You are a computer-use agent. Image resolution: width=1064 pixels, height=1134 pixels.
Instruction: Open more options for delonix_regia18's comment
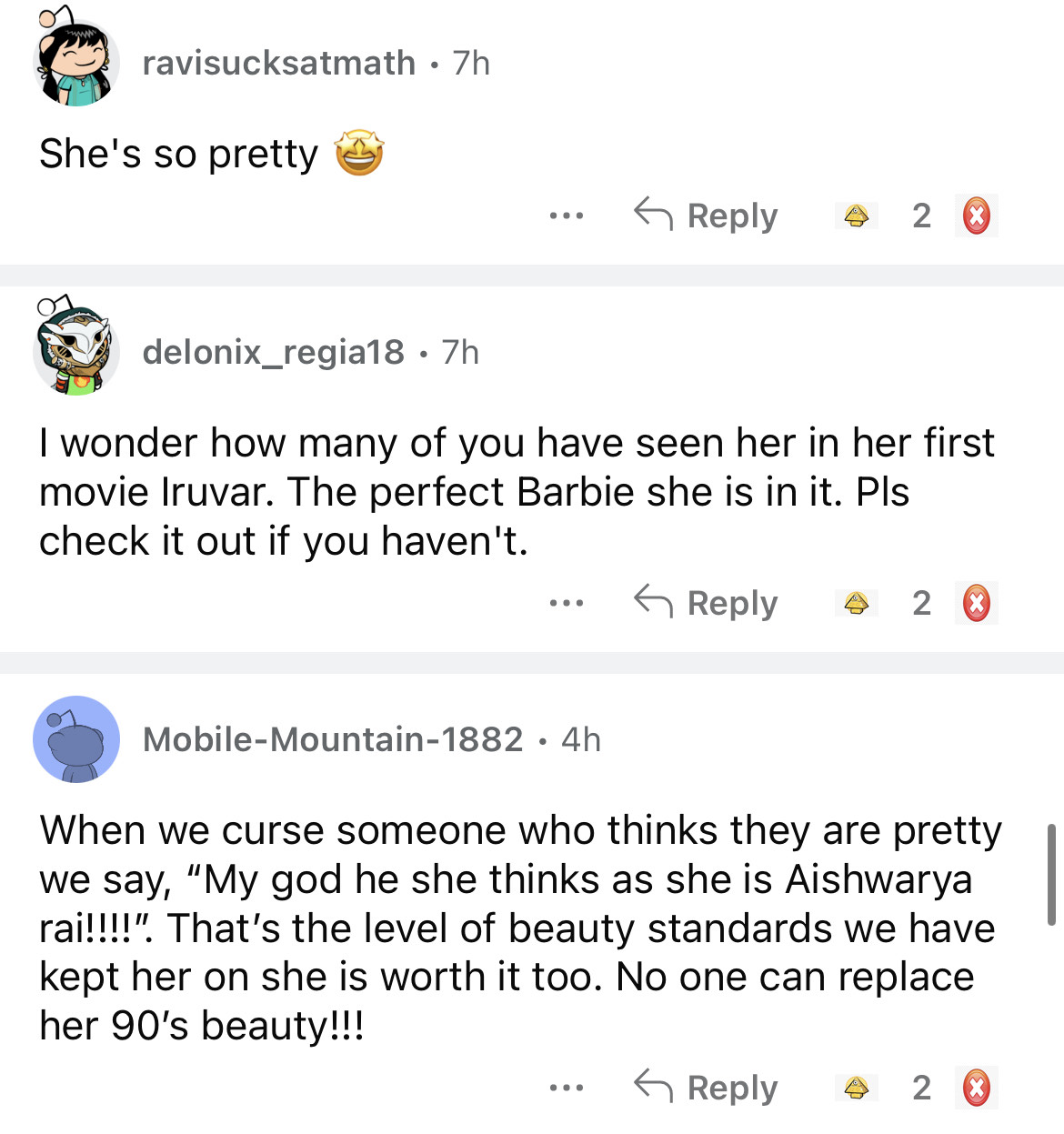click(566, 603)
